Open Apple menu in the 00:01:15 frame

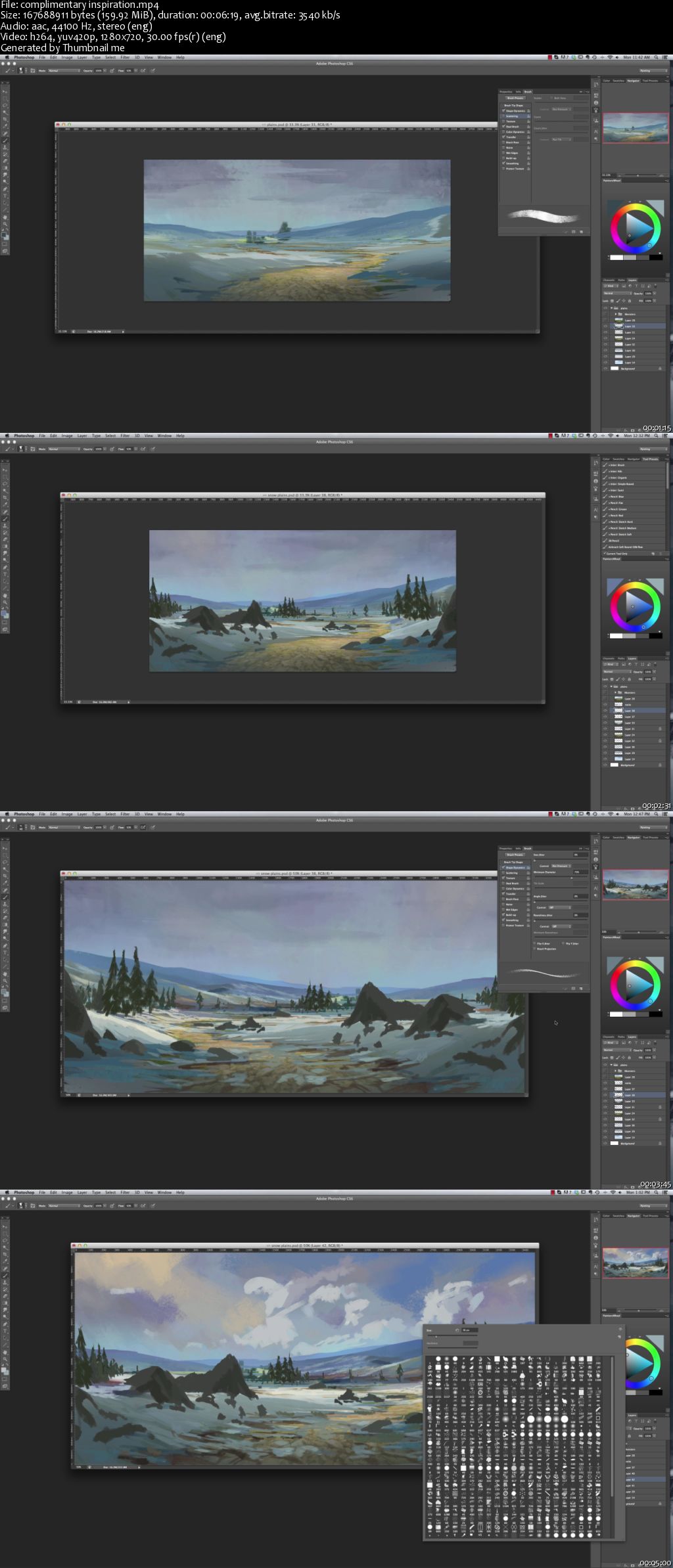(7, 57)
